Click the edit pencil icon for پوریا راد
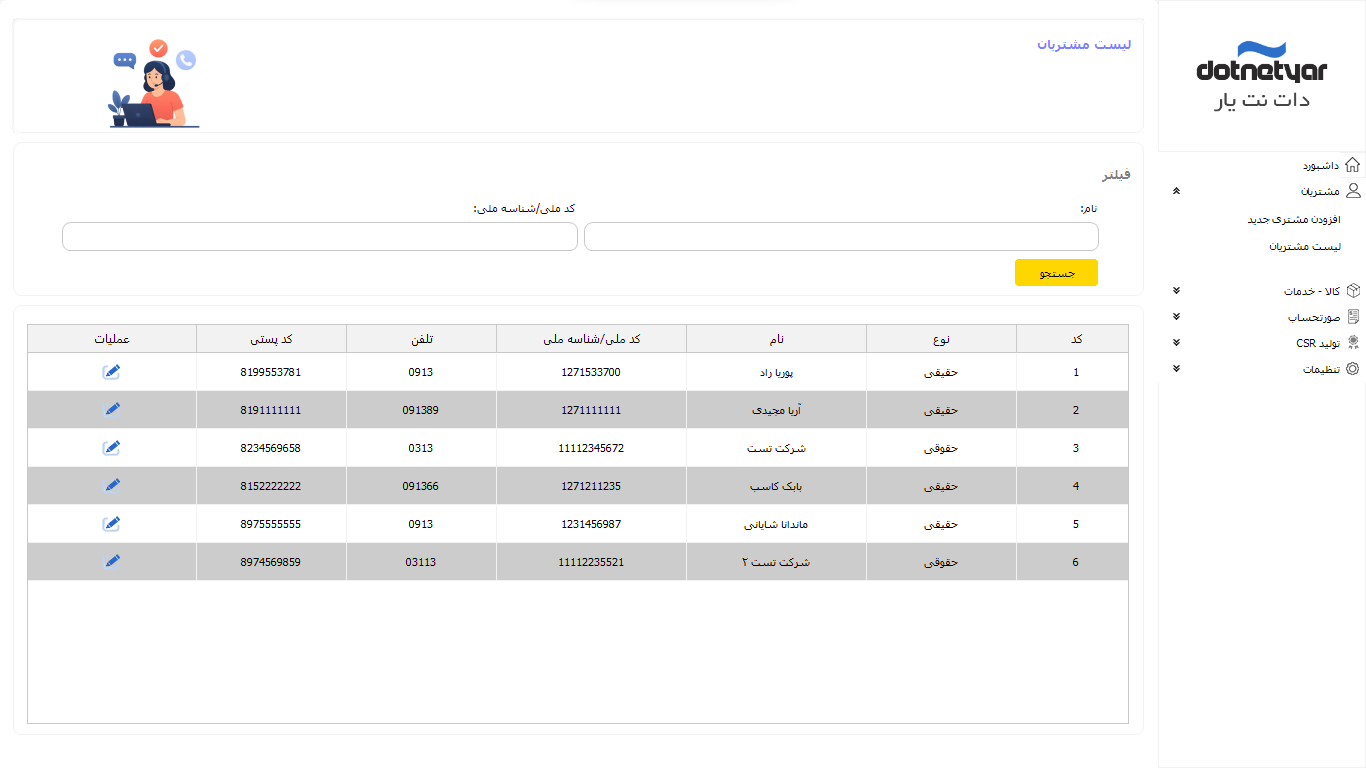The width and height of the screenshot is (1366, 768). coord(112,372)
